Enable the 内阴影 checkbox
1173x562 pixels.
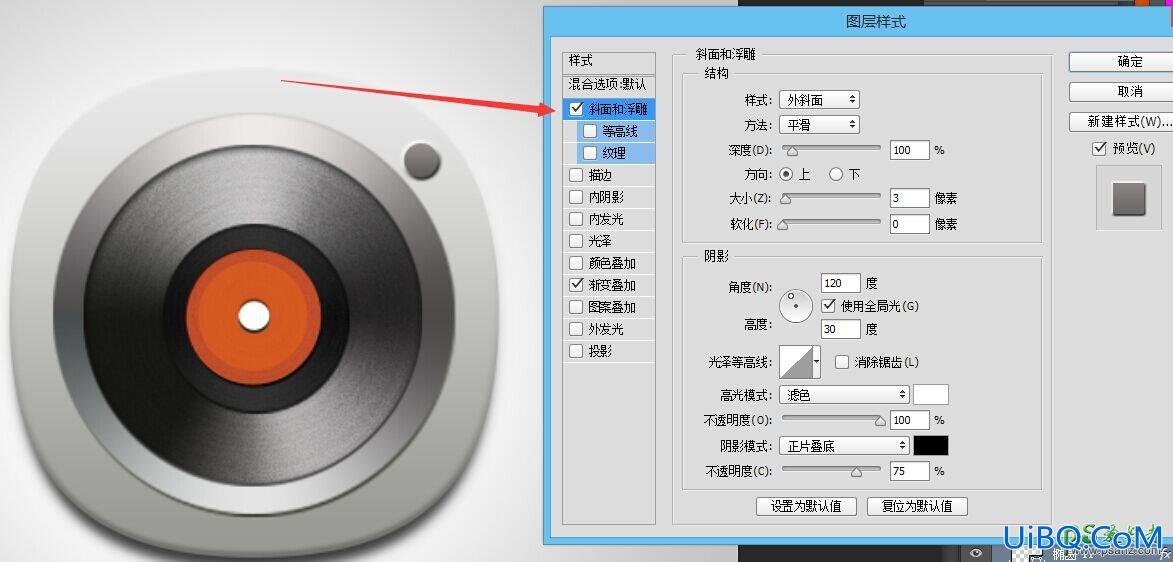pos(576,197)
